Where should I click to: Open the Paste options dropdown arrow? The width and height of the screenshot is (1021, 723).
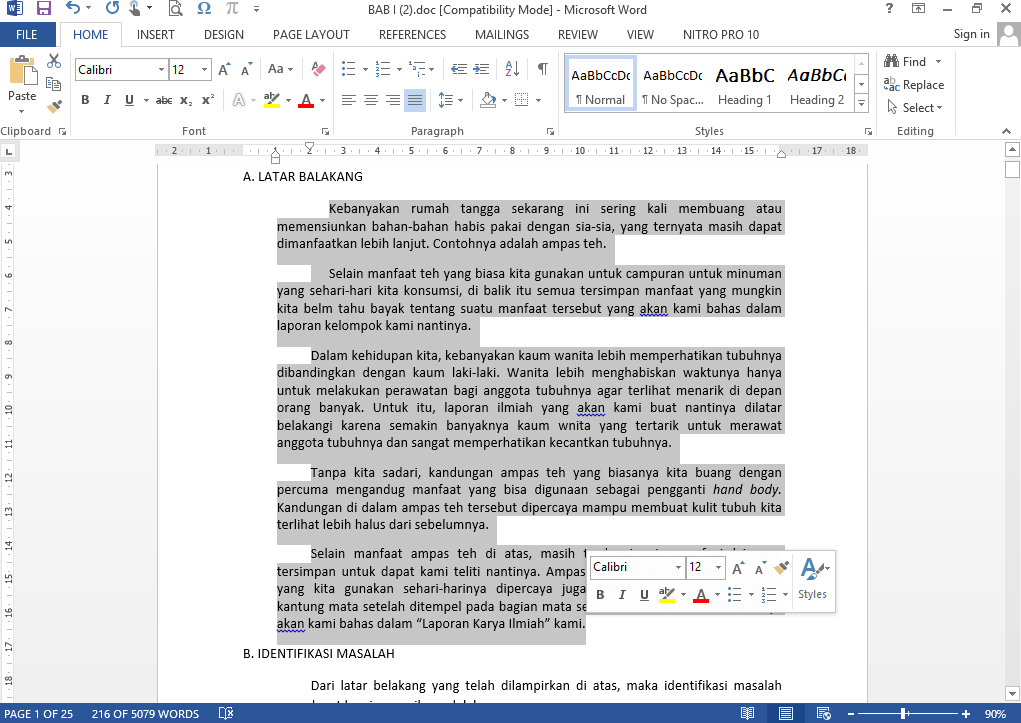click(x=21, y=111)
